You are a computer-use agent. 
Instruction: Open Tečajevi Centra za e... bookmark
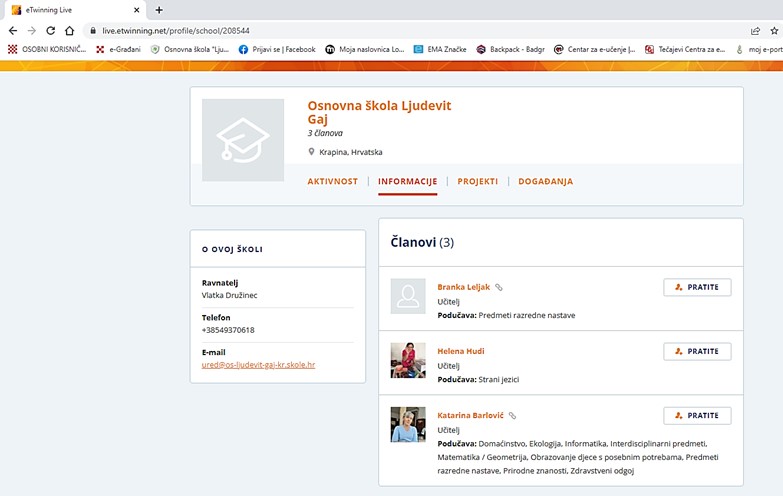[685, 49]
